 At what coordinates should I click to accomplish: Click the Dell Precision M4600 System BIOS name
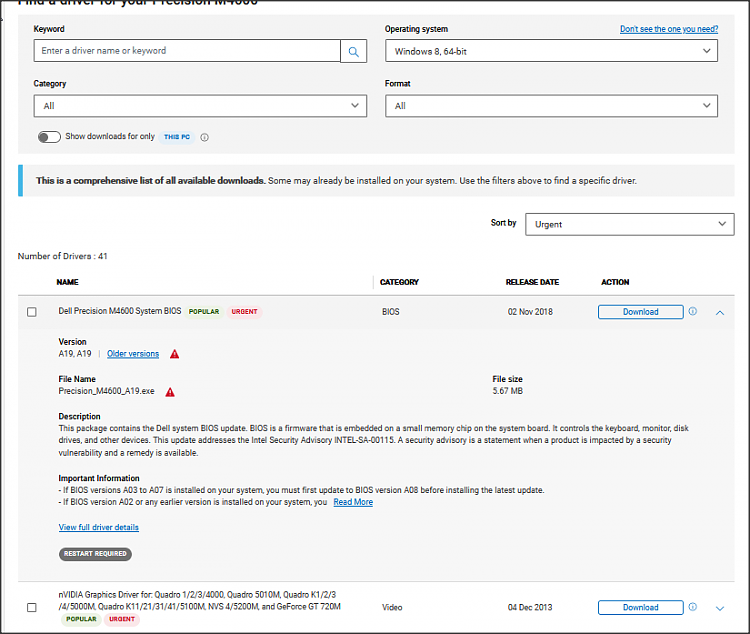[x=120, y=311]
